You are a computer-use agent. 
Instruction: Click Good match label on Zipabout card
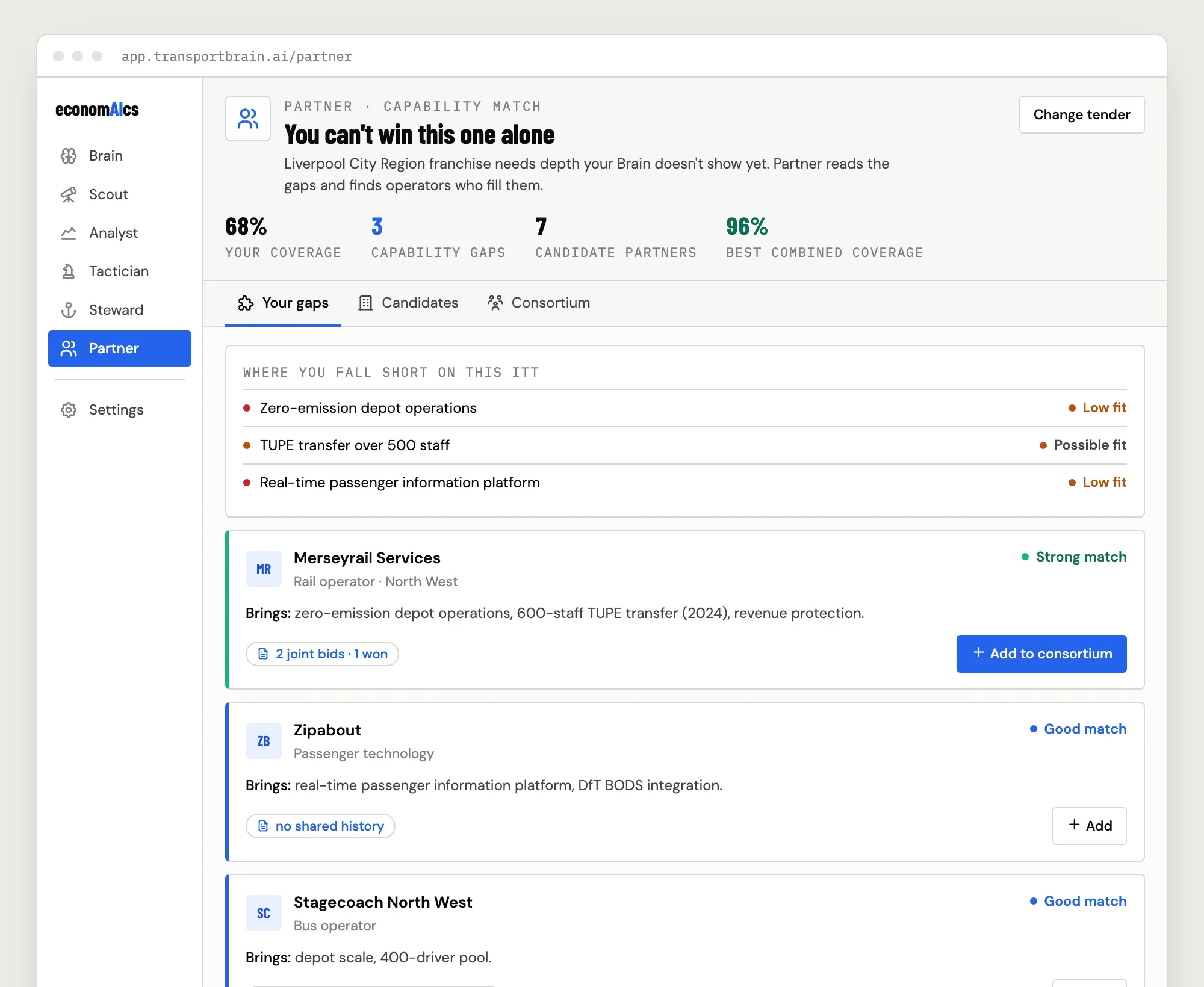[1078, 729]
